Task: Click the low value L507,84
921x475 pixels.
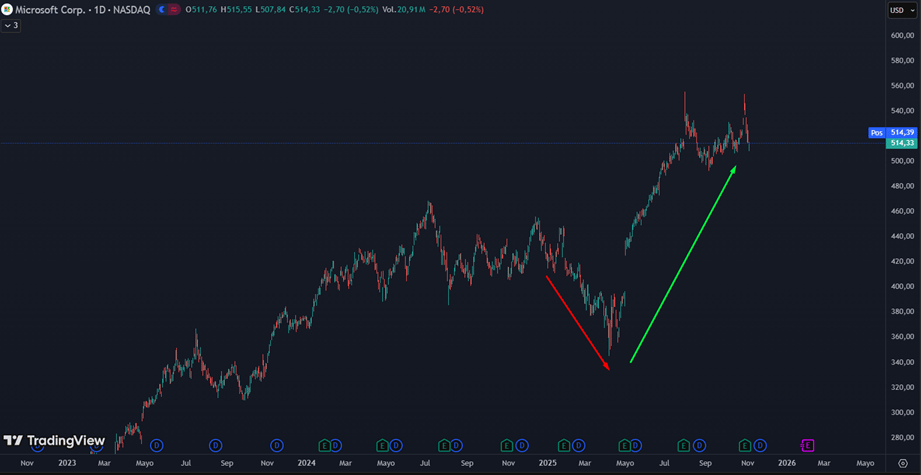Action: click(x=270, y=10)
